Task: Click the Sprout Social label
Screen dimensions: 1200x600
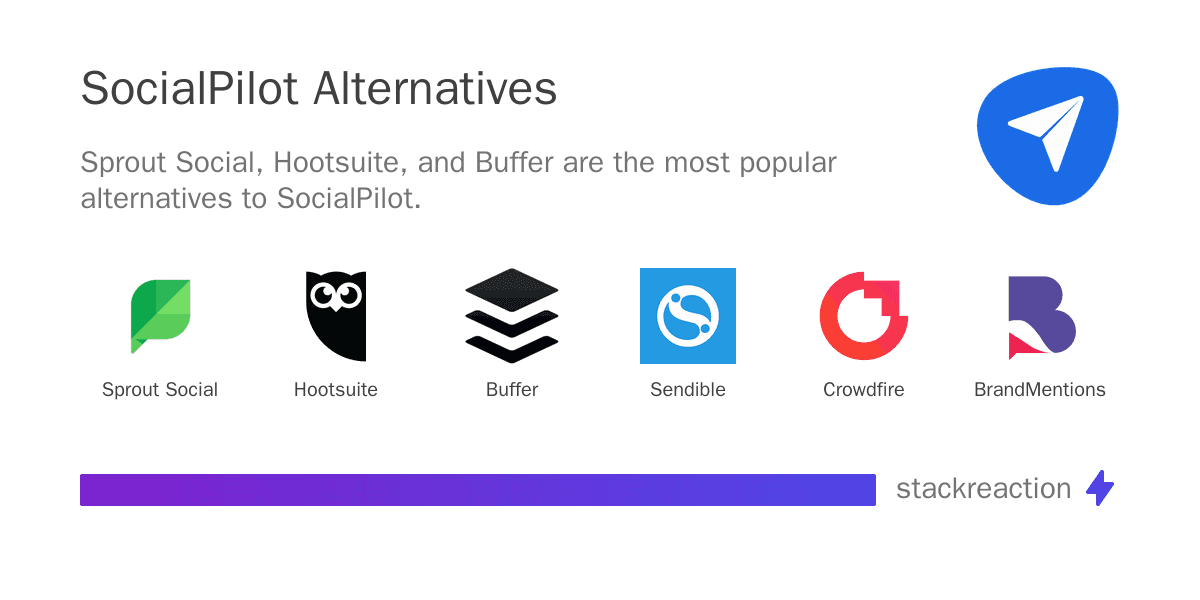Action: point(160,390)
